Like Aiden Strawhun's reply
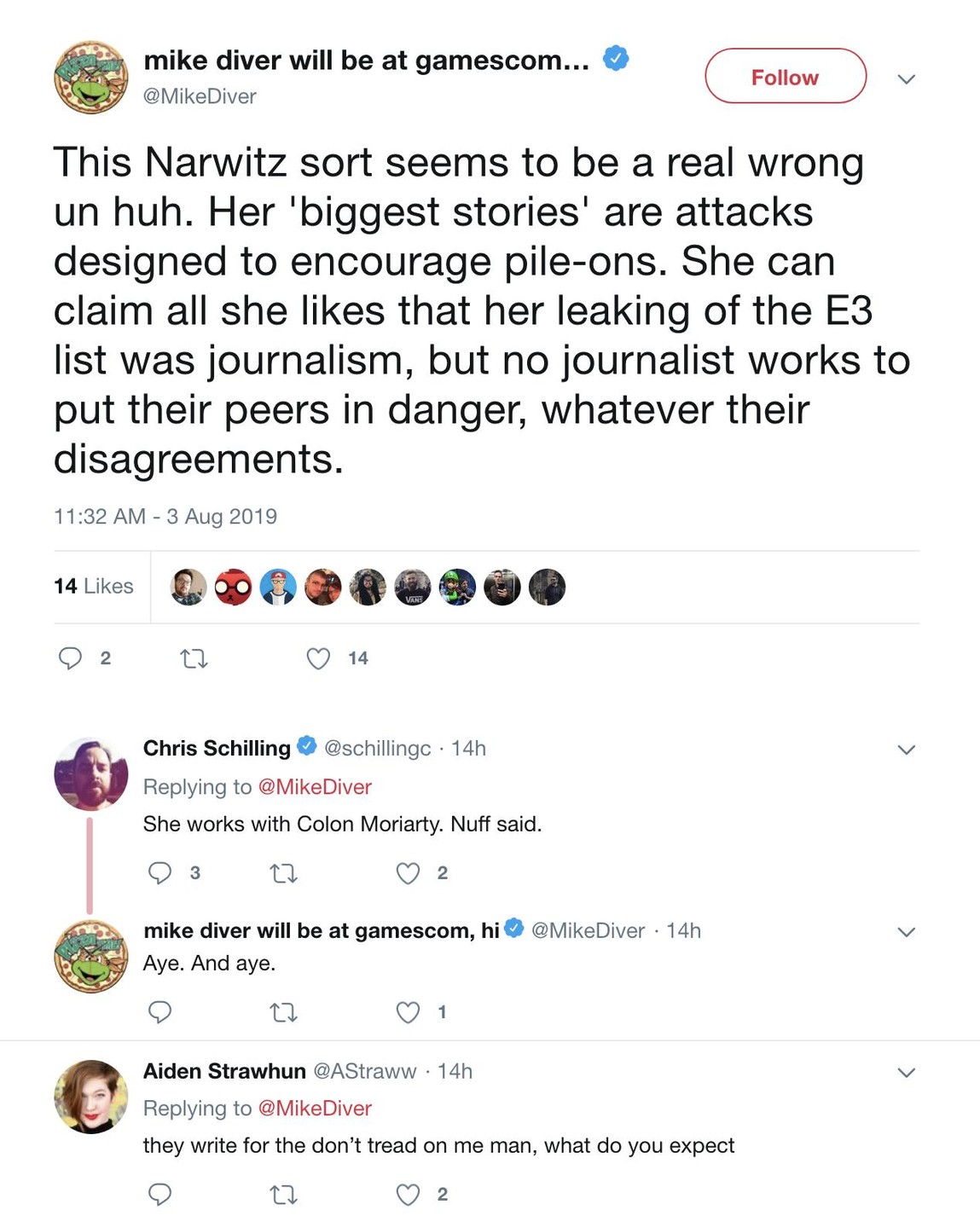The width and height of the screenshot is (980, 1216). pos(408,1194)
